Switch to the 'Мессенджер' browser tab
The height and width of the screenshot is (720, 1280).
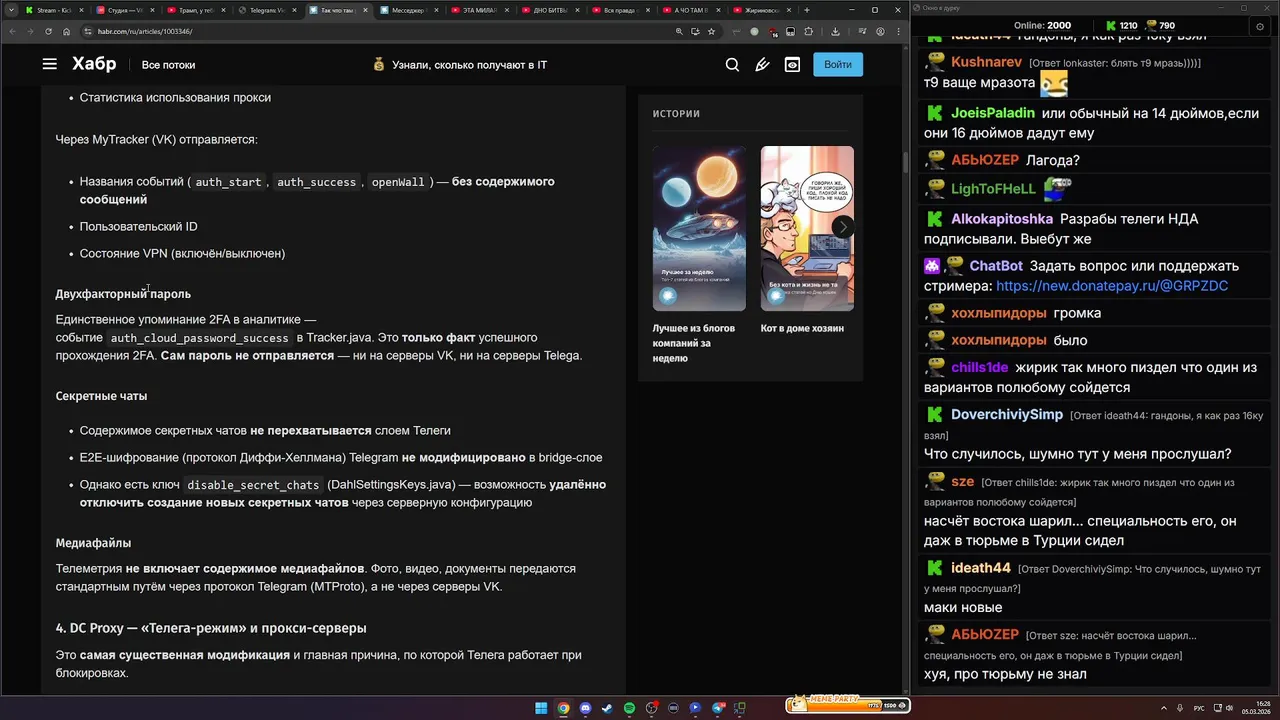click(x=409, y=10)
